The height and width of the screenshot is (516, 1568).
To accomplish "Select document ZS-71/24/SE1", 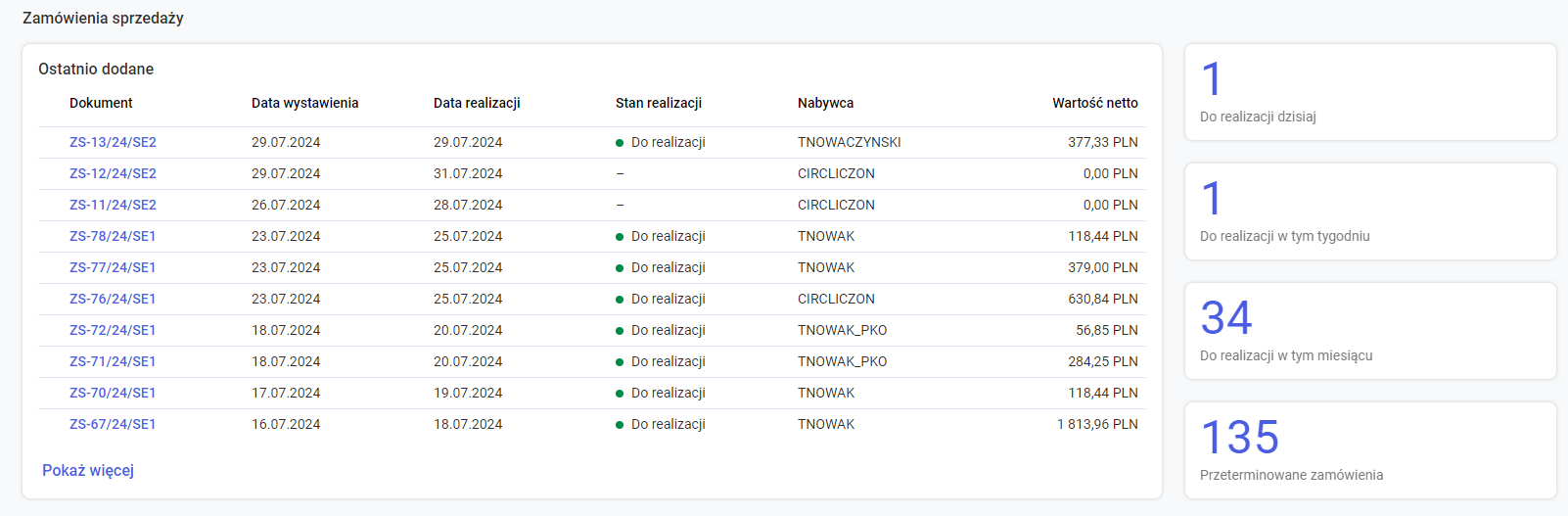I will (x=113, y=361).
